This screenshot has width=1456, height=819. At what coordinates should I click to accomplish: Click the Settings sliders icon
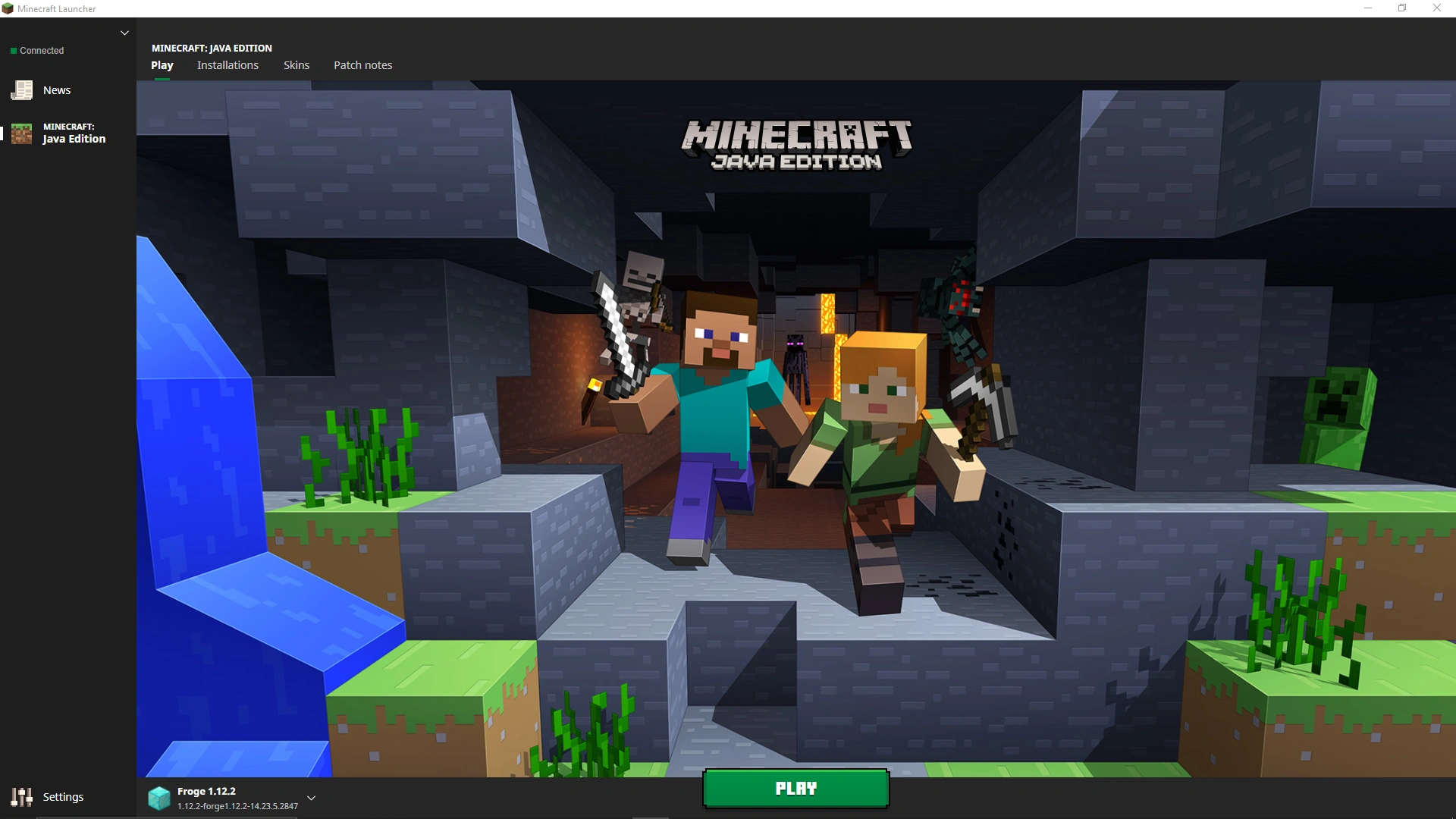click(x=22, y=796)
